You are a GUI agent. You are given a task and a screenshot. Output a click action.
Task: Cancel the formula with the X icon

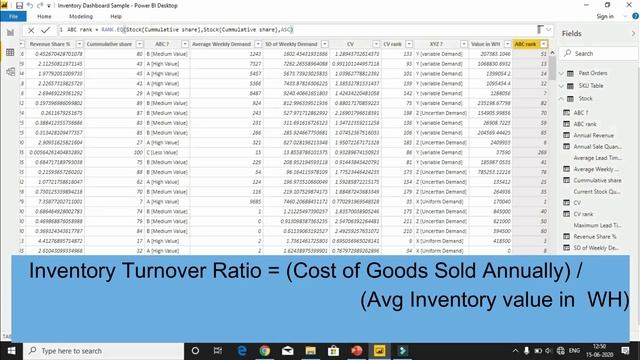coord(31,30)
